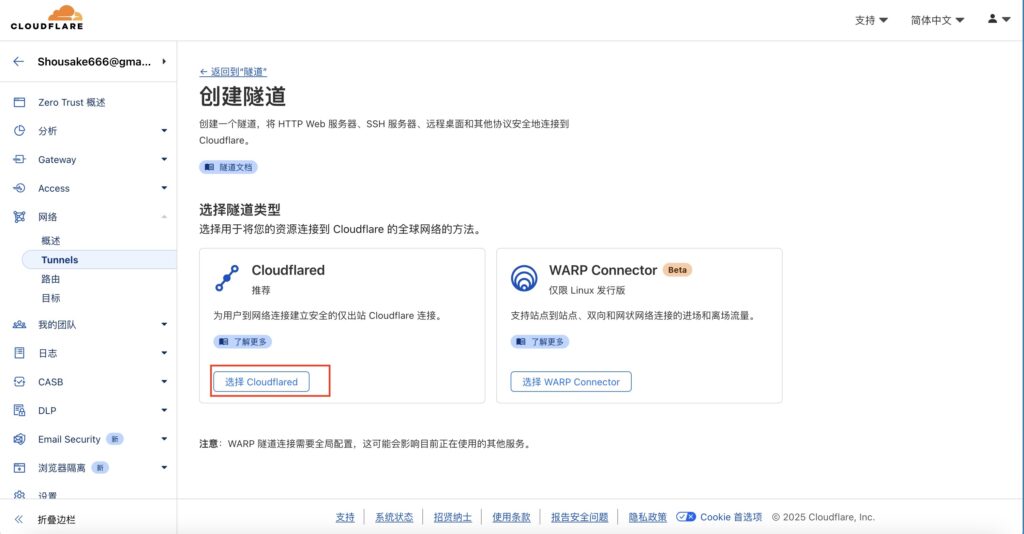Click the Cookie preferences toggle icon
Image resolution: width=1024 pixels, height=534 pixels.
pos(686,517)
